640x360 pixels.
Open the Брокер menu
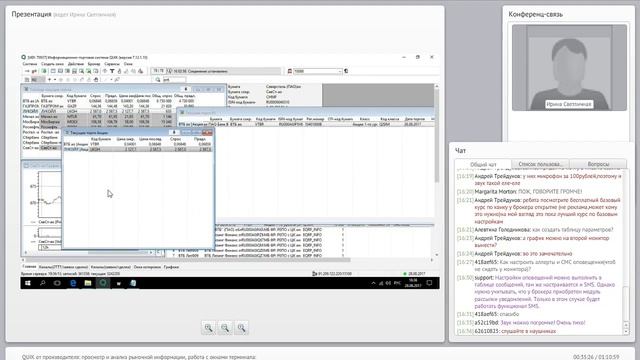[x=94, y=64]
